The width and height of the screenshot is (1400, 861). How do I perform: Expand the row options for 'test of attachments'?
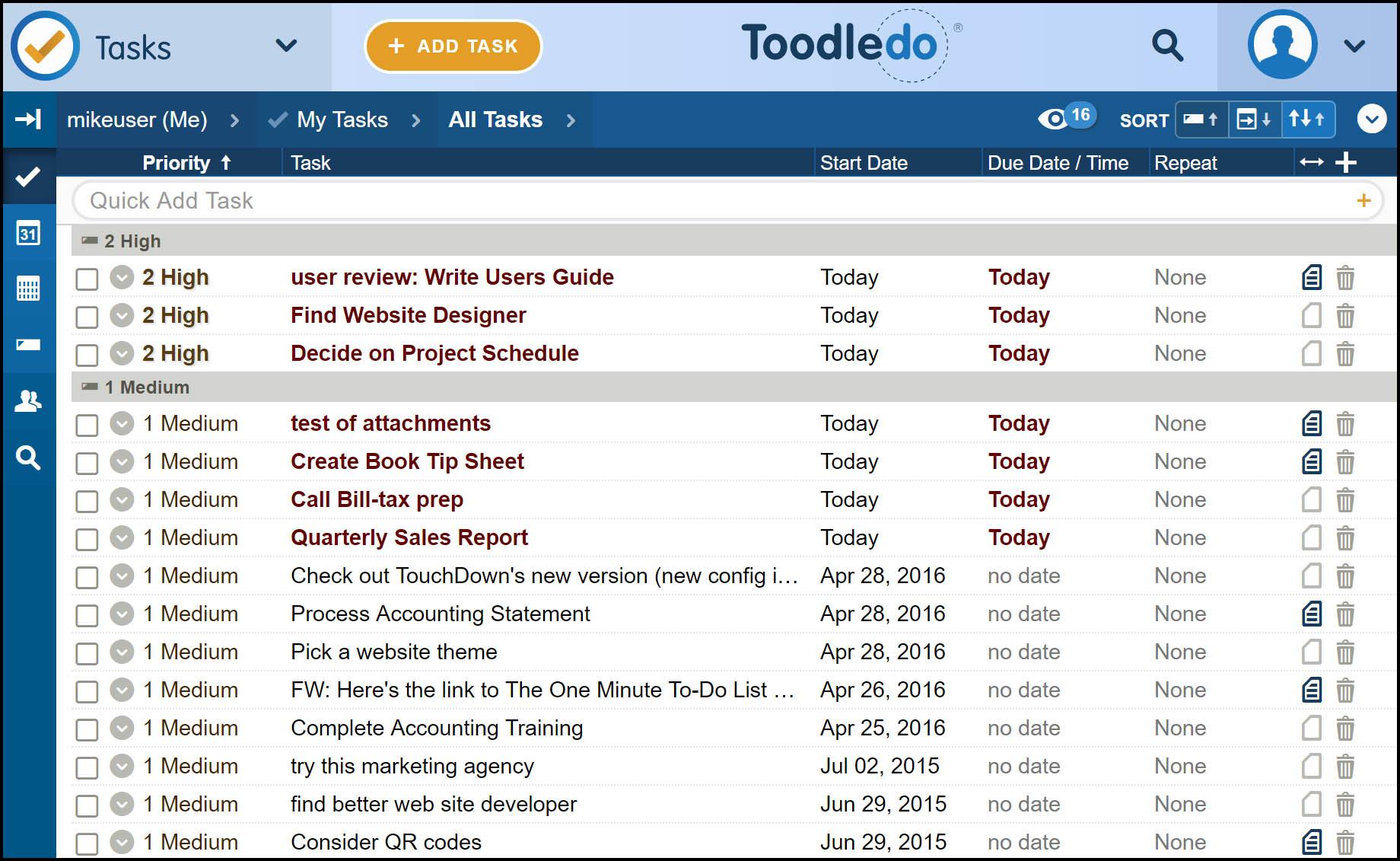tap(121, 423)
